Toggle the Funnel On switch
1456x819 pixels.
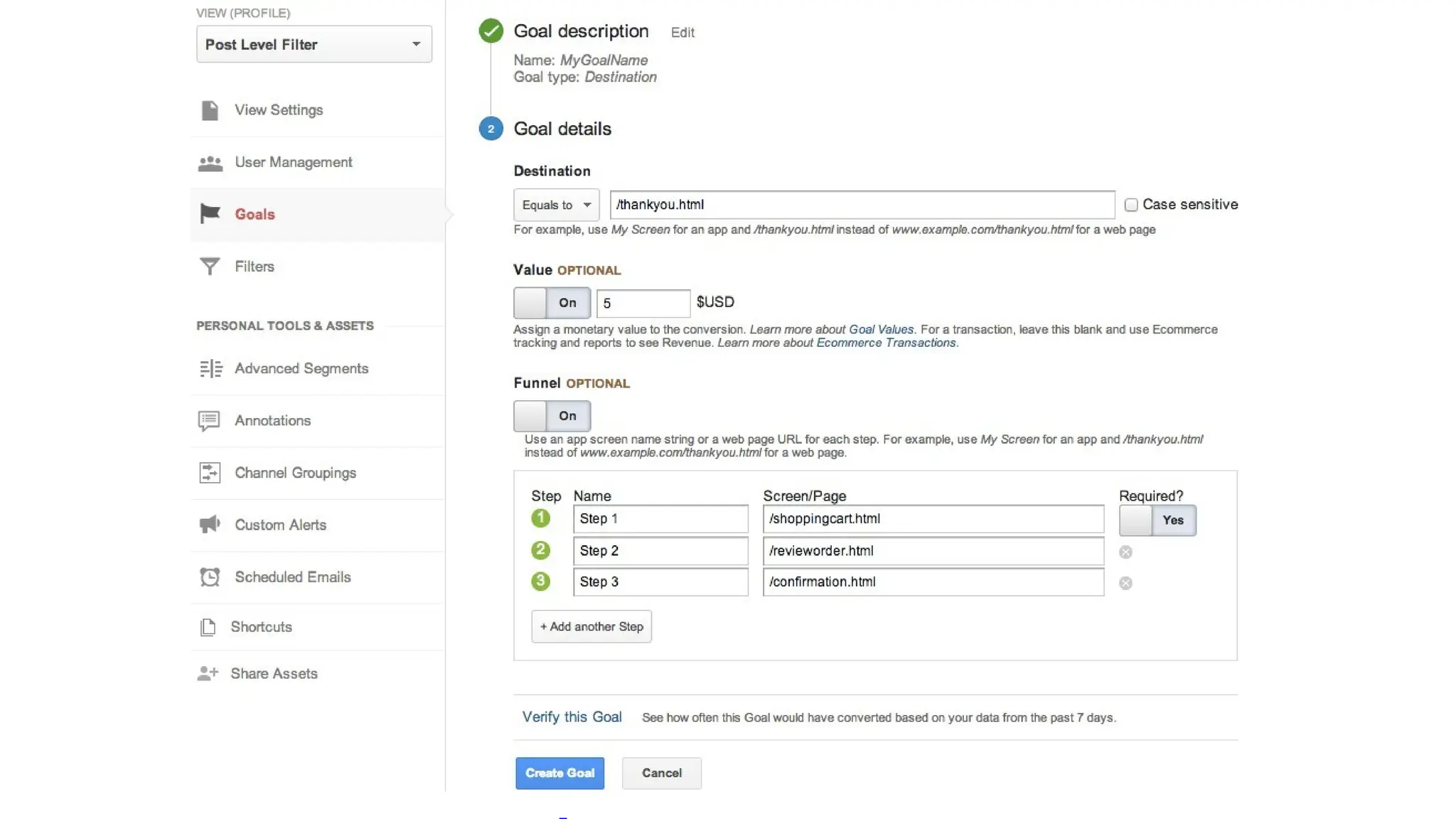552,416
